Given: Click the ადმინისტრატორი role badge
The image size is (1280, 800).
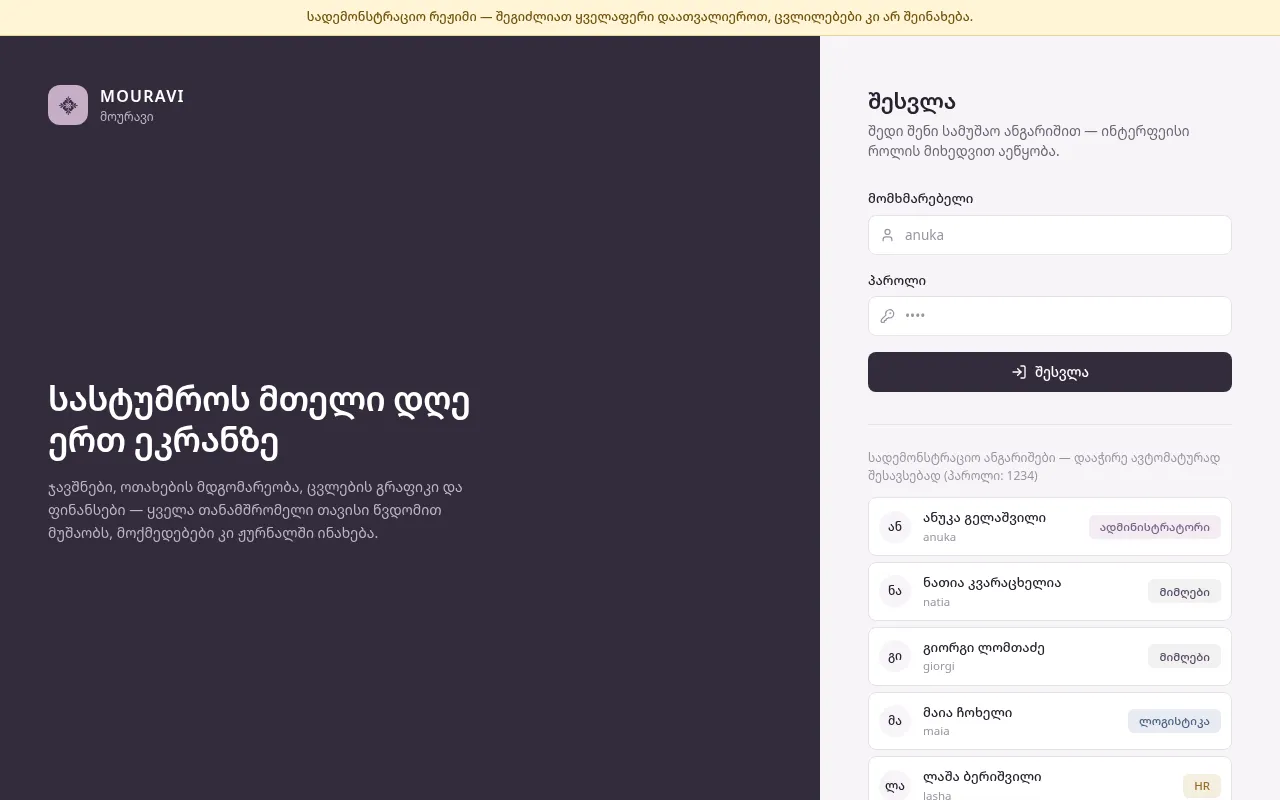Looking at the screenshot, I should tap(1155, 527).
